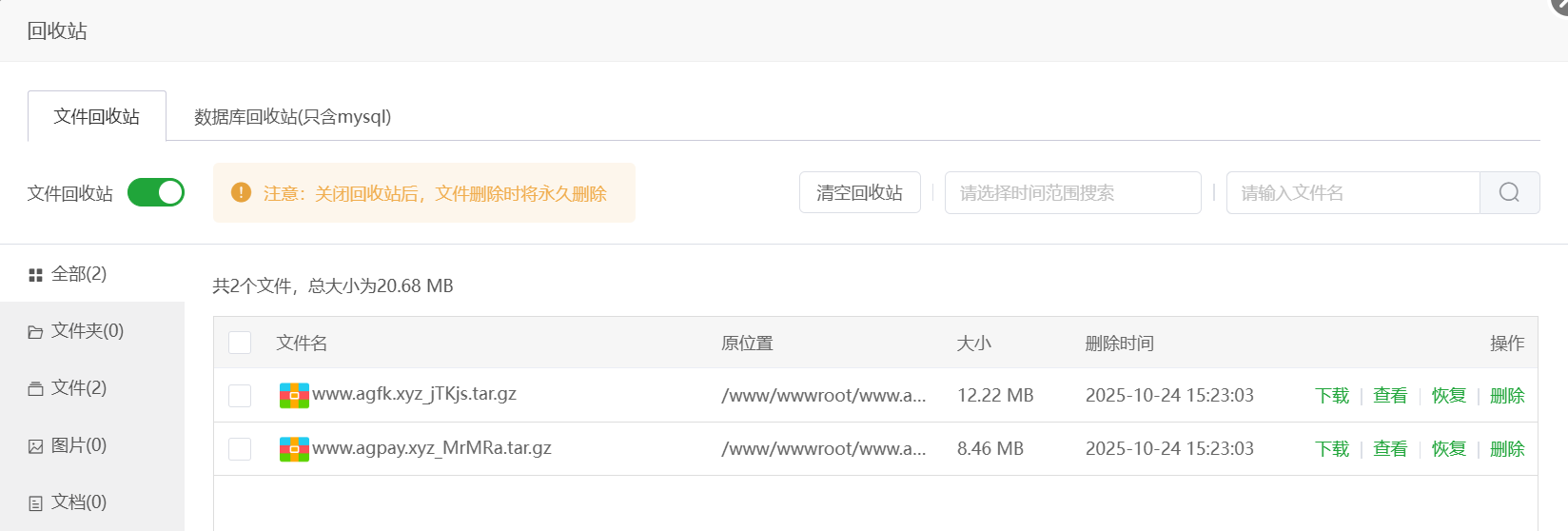The height and width of the screenshot is (531, 1568).
Task: Click the archive icon for www.agpay.xyz_MrMRa.tar.gz
Action: 294,448
